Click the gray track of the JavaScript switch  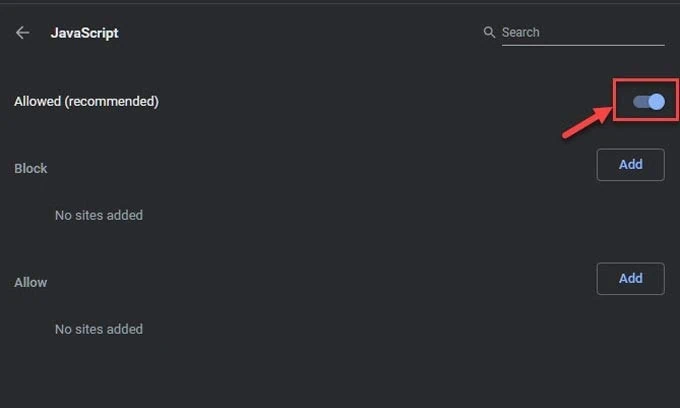[640, 102]
